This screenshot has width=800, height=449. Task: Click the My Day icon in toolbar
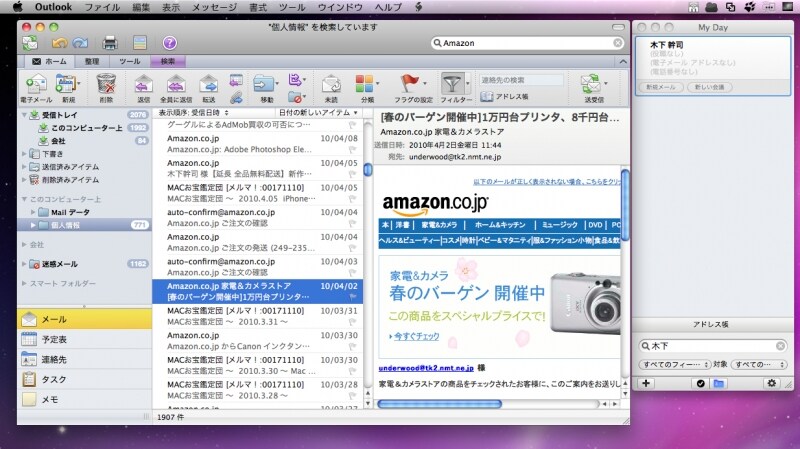point(140,43)
